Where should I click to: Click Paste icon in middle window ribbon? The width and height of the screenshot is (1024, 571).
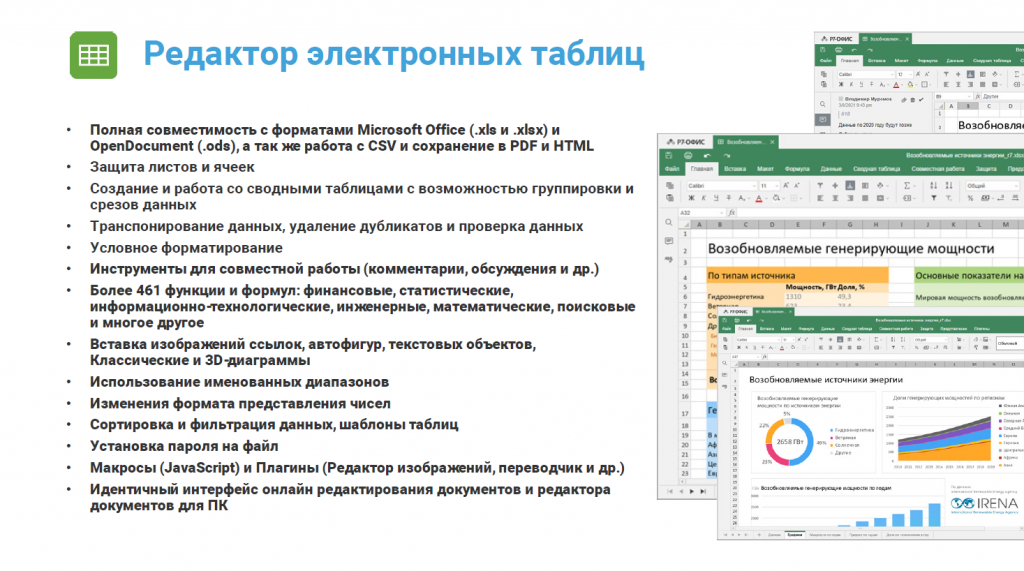tap(669, 198)
